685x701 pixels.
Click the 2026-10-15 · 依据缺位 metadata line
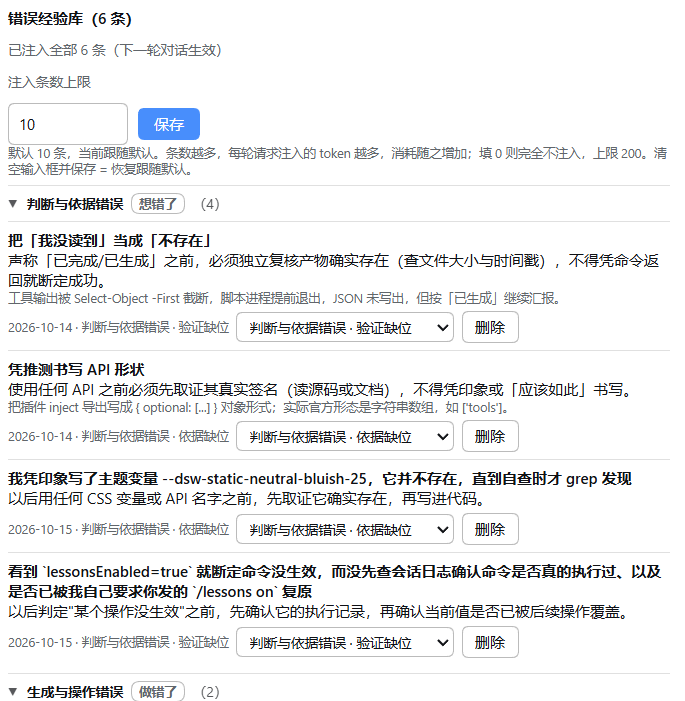point(118,529)
